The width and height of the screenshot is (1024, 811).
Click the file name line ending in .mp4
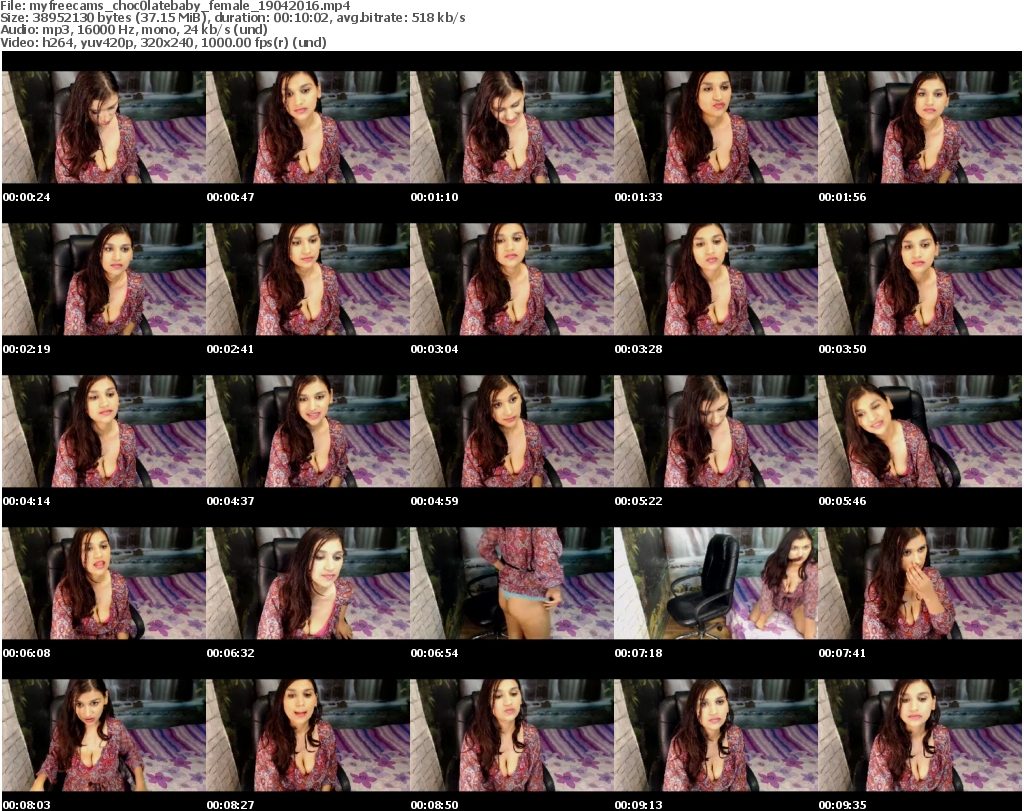pyautogui.click(x=175, y=5)
